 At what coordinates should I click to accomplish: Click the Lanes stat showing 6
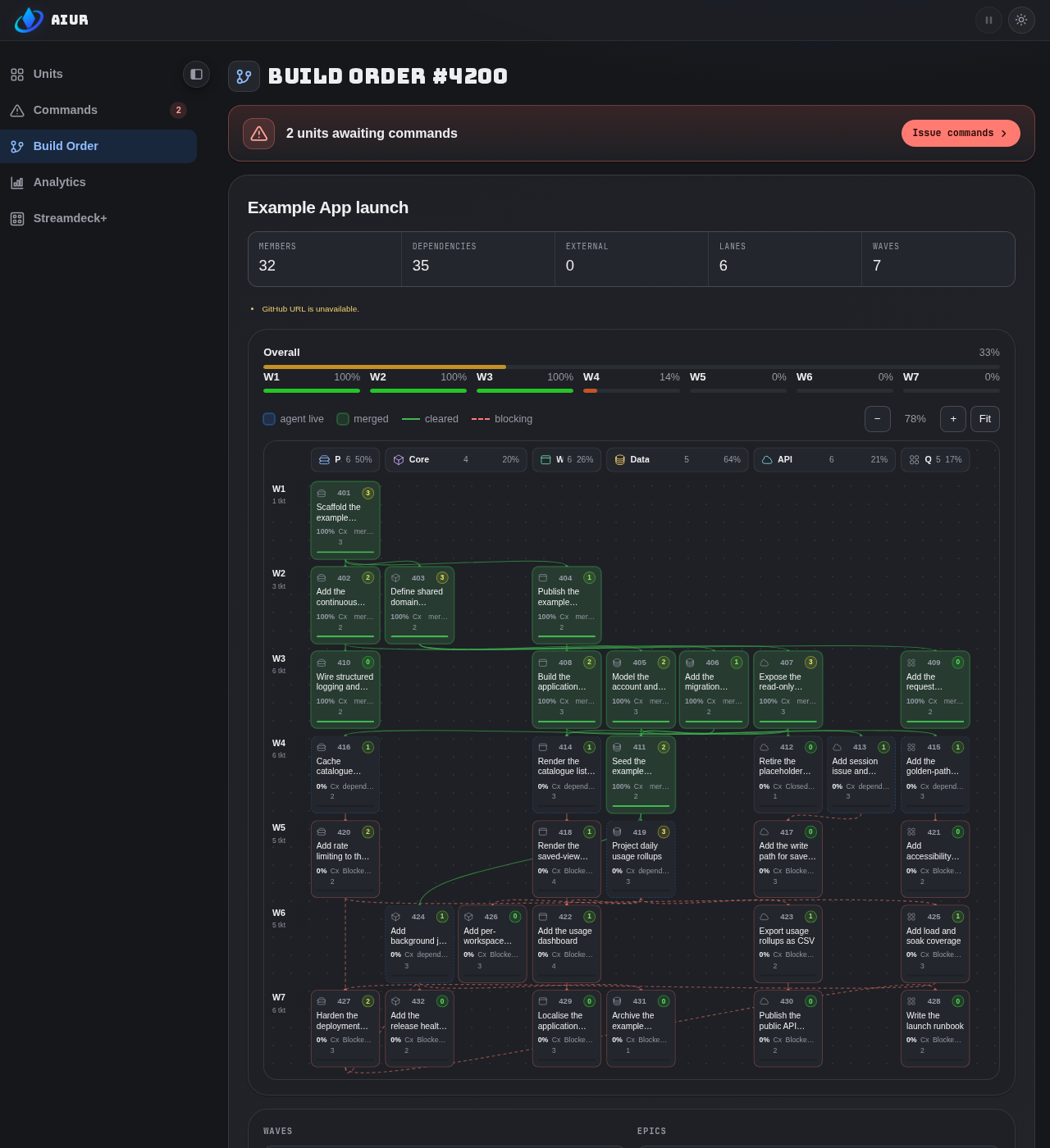[x=785, y=259]
